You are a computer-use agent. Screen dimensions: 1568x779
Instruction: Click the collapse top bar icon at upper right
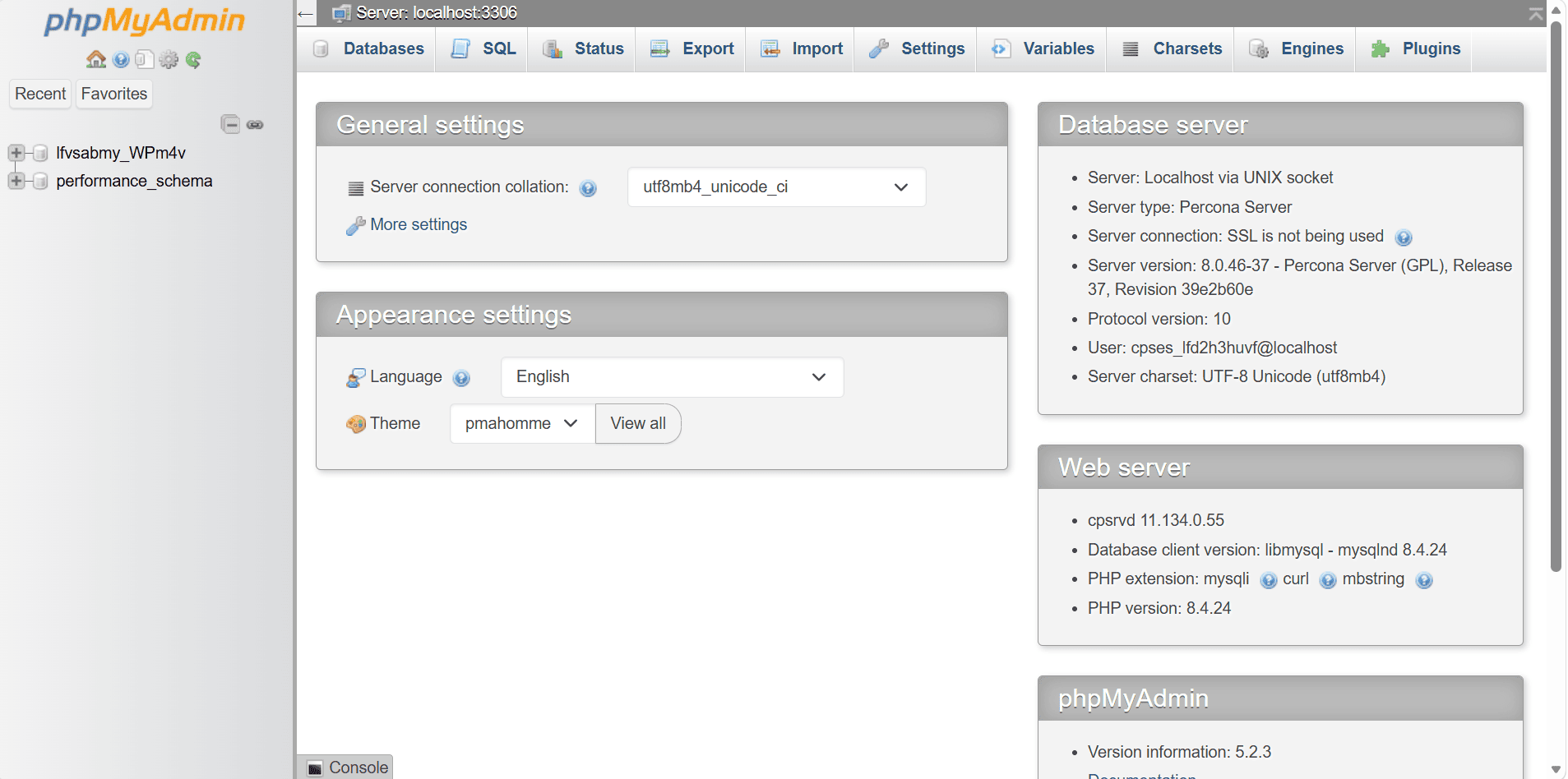click(x=1535, y=13)
